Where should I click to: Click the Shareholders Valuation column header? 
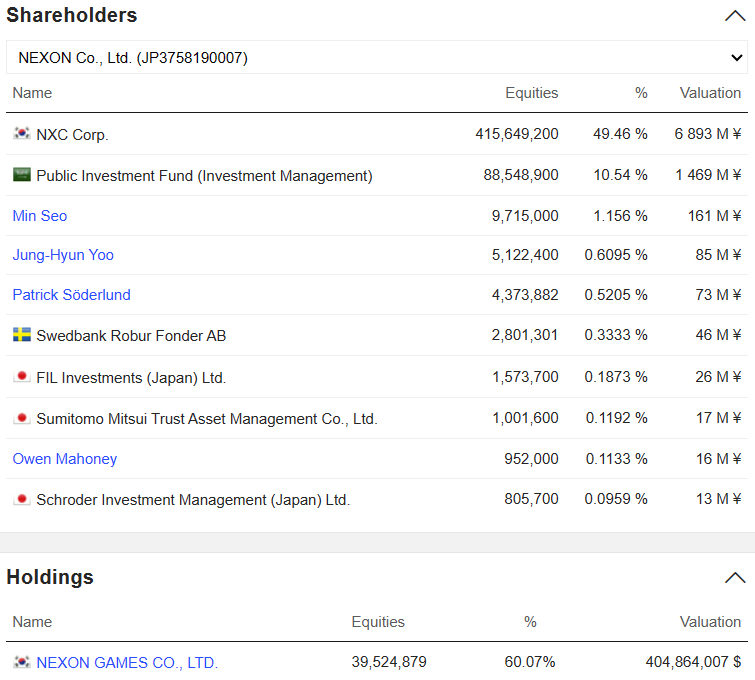pos(710,93)
